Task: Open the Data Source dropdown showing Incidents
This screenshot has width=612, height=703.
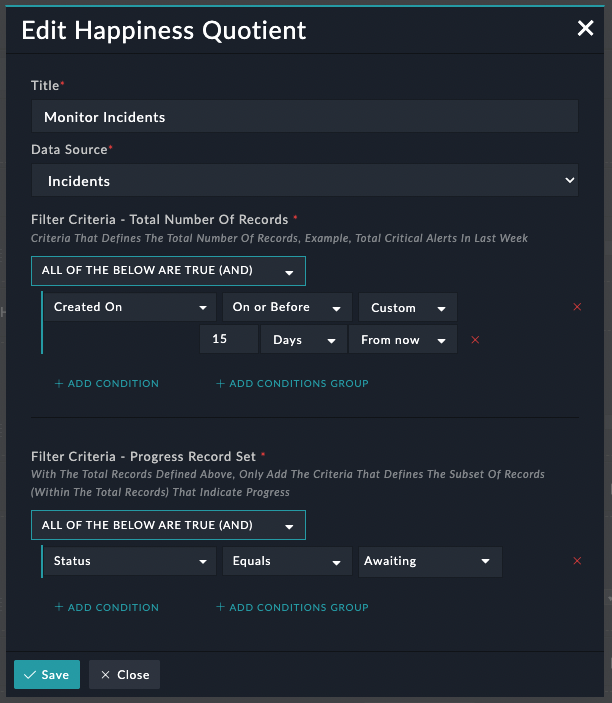Action: pyautogui.click(x=304, y=181)
